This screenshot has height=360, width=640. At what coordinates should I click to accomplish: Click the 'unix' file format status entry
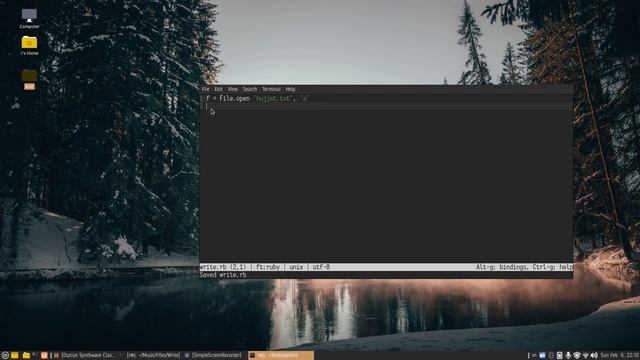tap(296, 267)
